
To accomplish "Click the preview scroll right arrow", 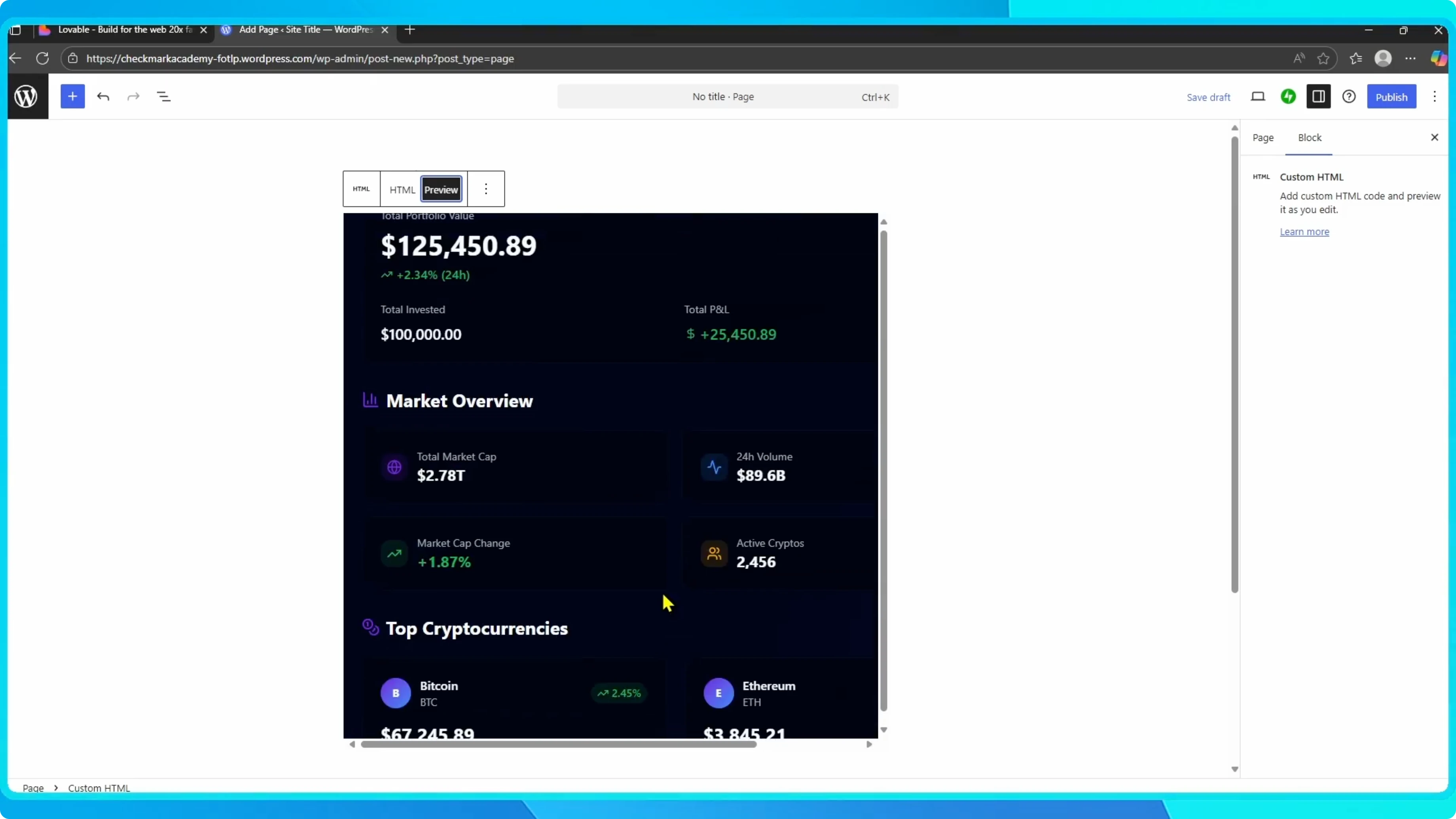I will [x=869, y=744].
